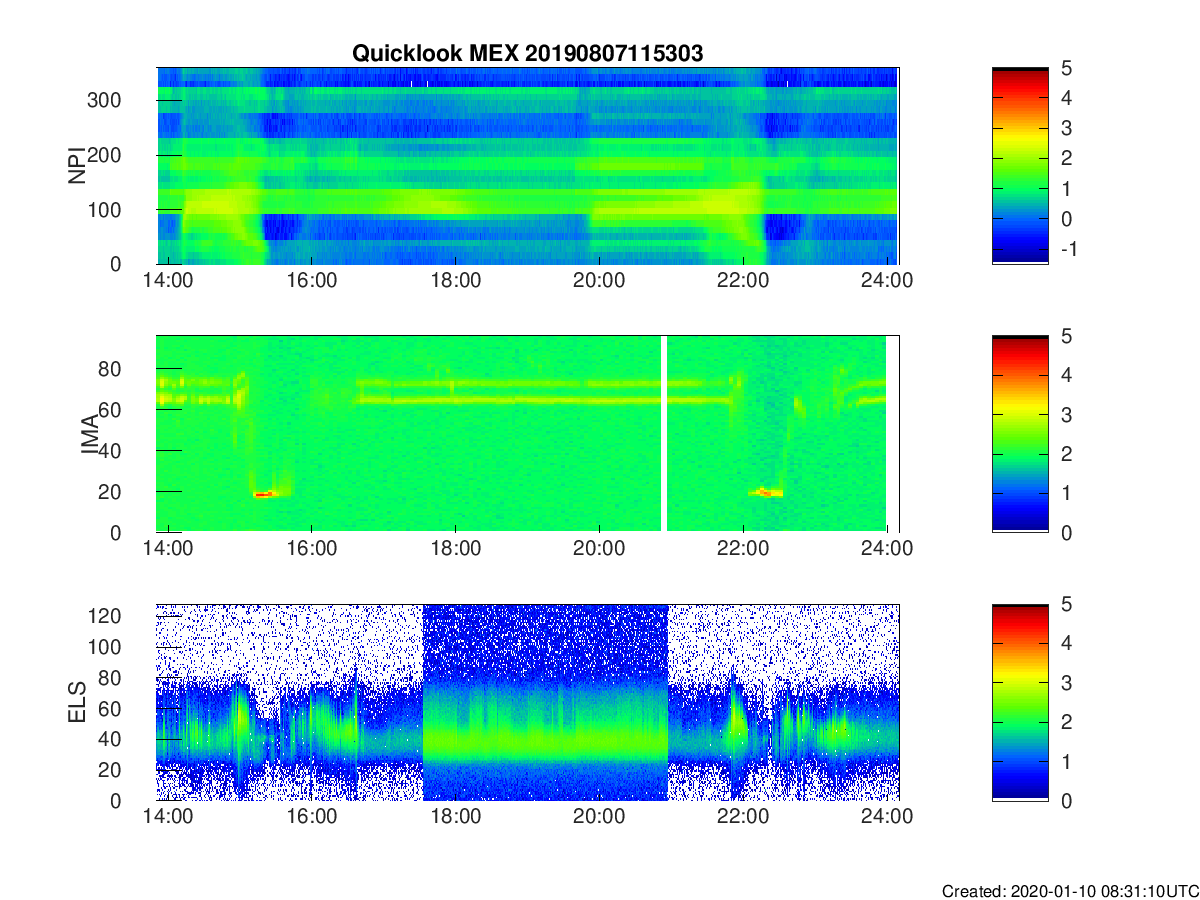Select the NPI y-axis label

tap(76, 166)
